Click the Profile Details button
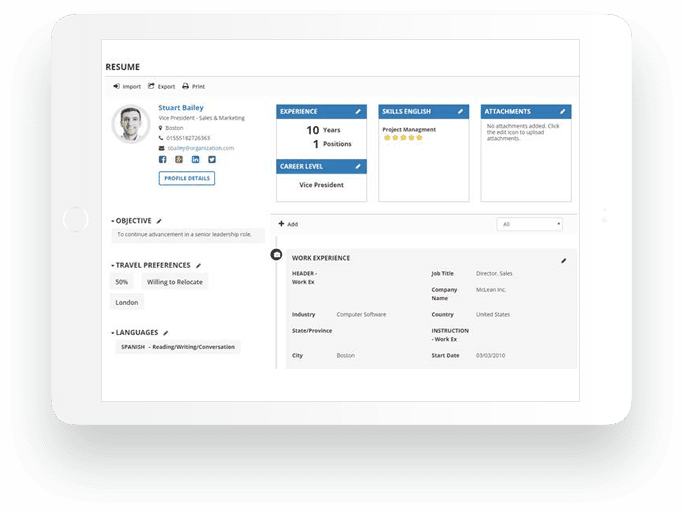The height and width of the screenshot is (513, 683). (x=187, y=178)
